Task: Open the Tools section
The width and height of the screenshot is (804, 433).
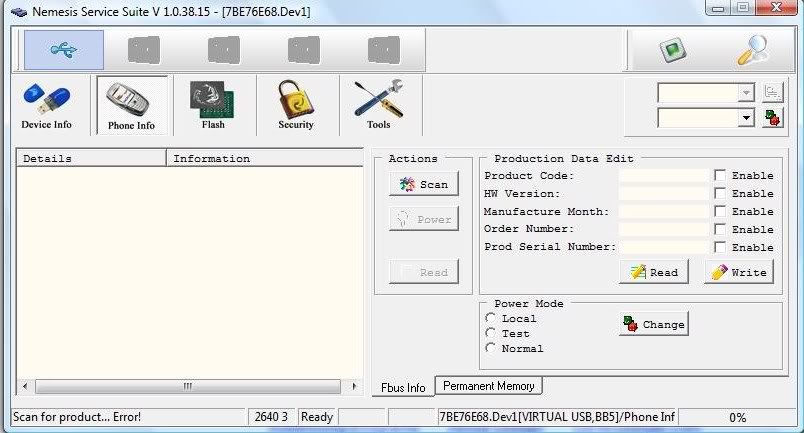Action: pyautogui.click(x=378, y=105)
